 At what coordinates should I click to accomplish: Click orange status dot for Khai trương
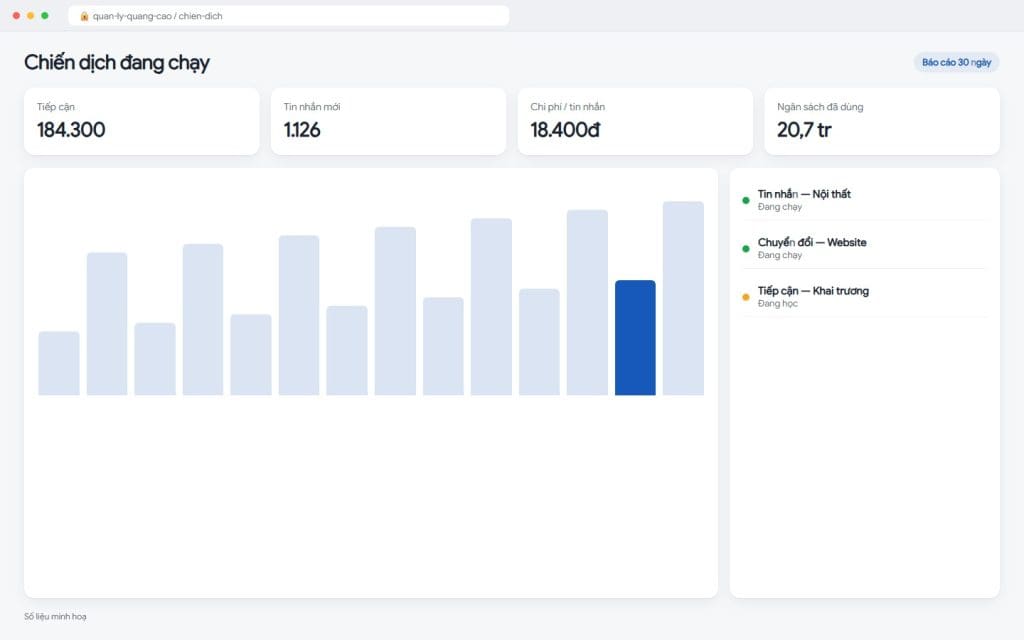746,297
